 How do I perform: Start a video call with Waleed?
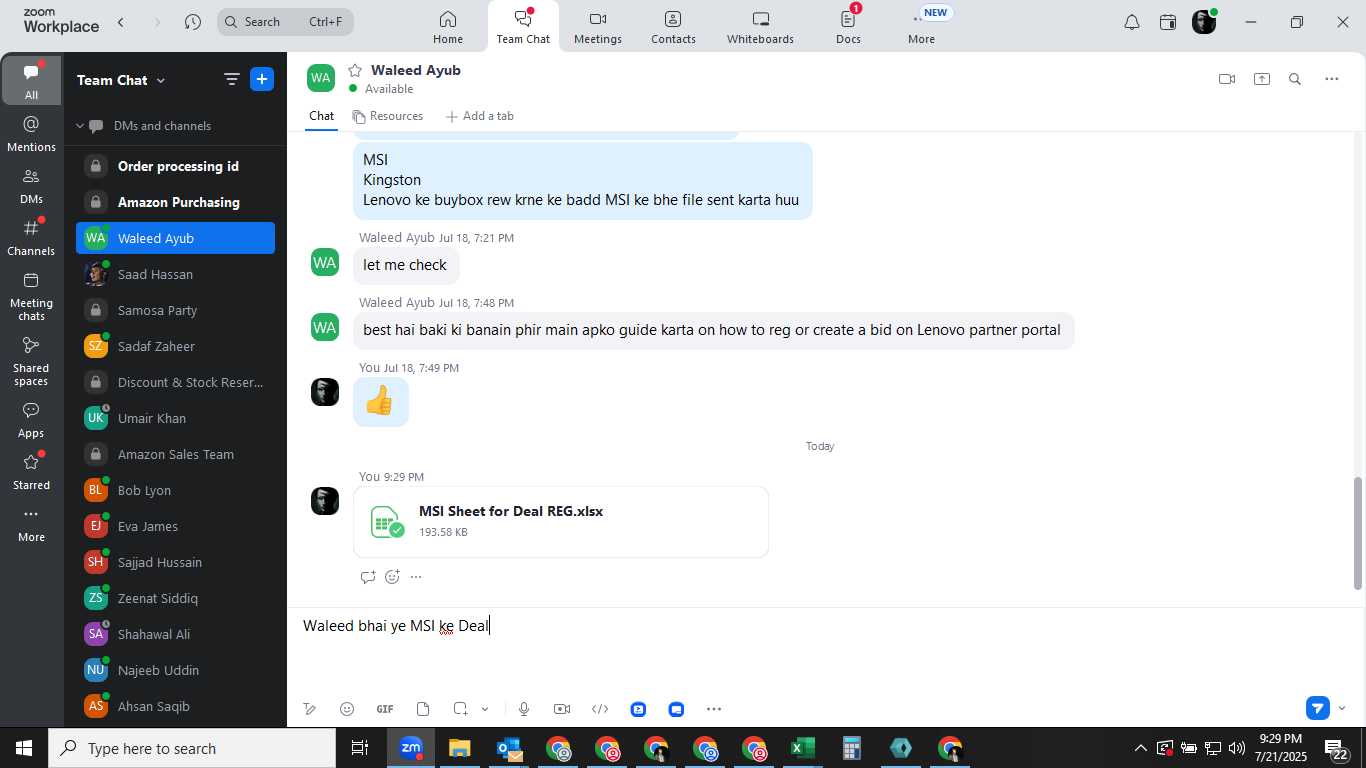tap(1227, 79)
